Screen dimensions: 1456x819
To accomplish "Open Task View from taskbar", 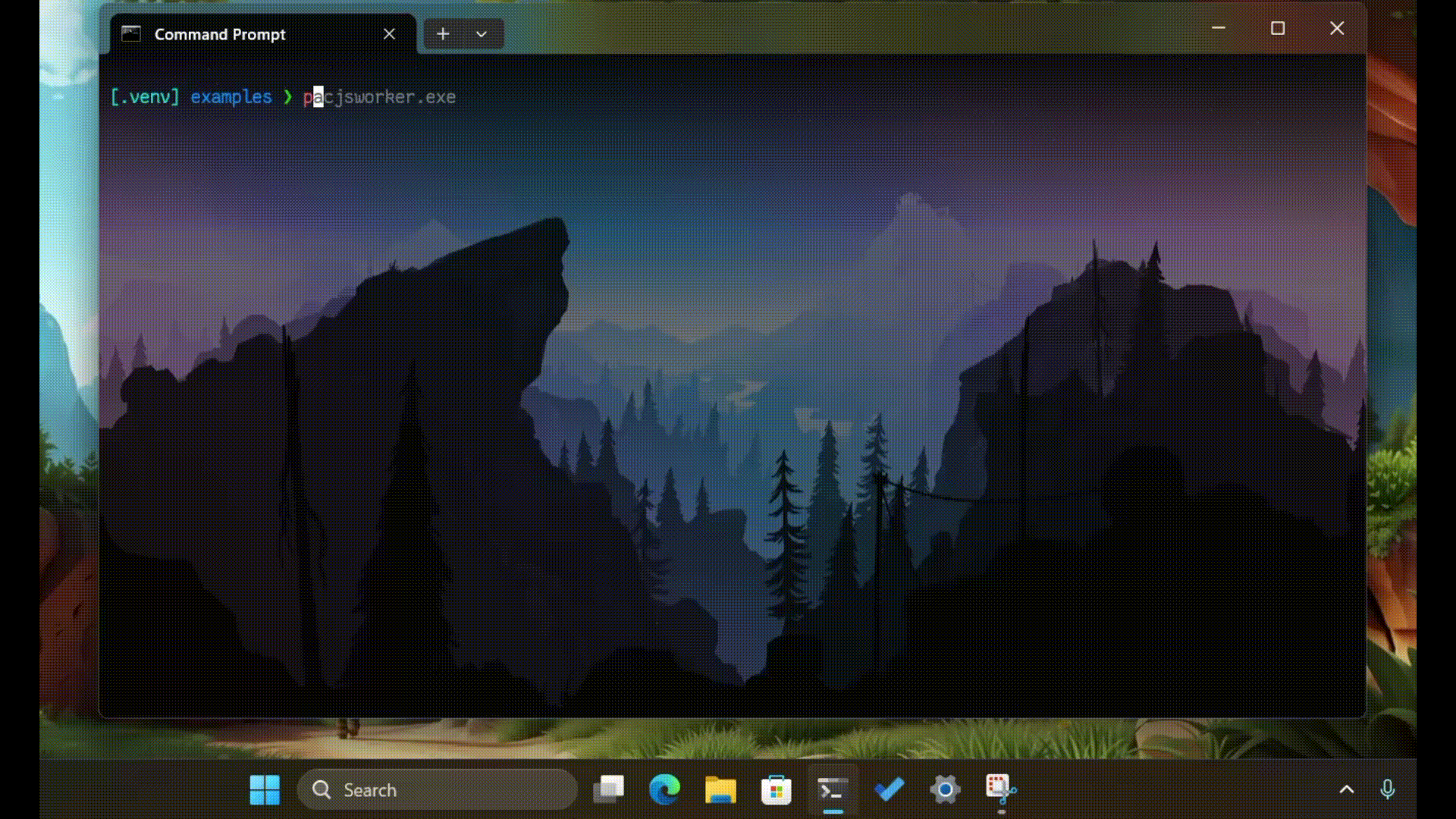I will point(608,790).
